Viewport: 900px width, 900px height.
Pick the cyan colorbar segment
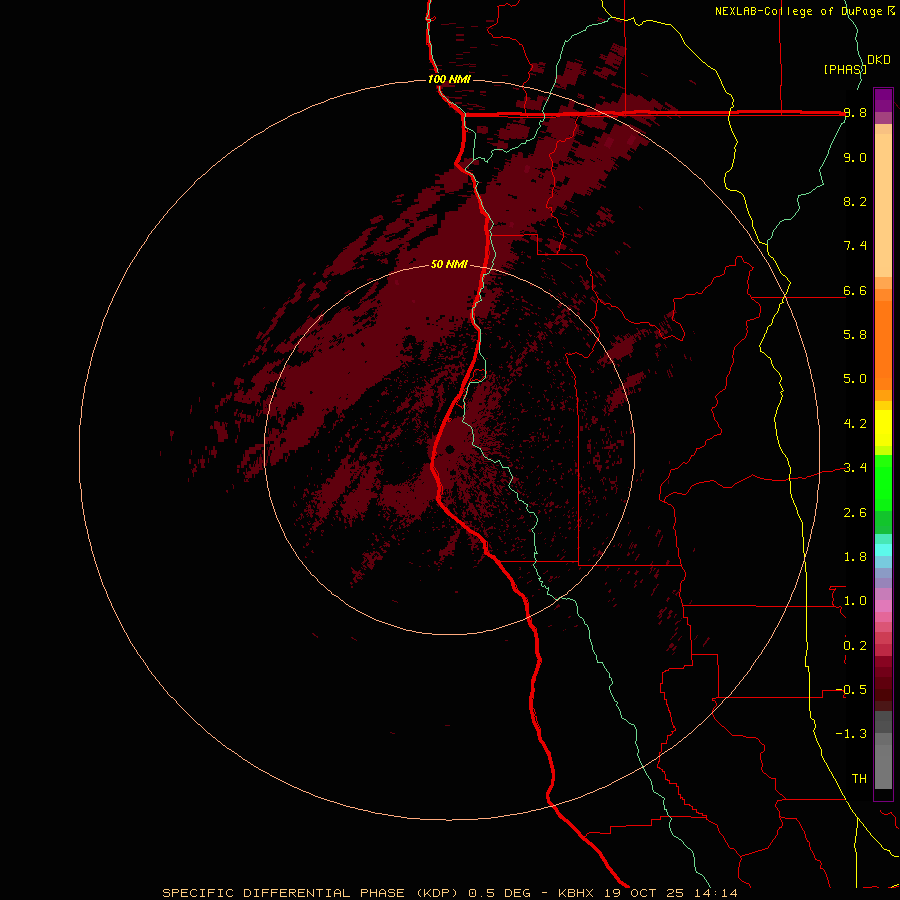[883, 550]
